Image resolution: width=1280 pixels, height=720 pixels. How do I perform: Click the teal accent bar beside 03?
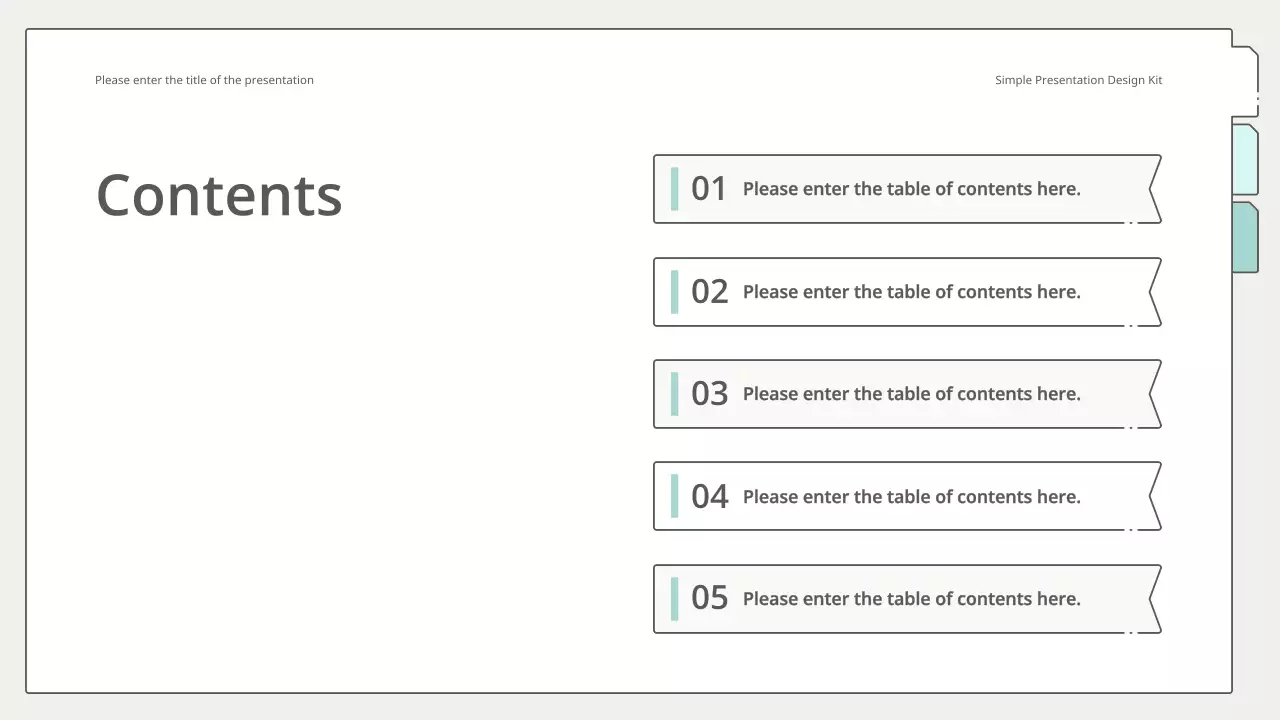pyautogui.click(x=674, y=394)
